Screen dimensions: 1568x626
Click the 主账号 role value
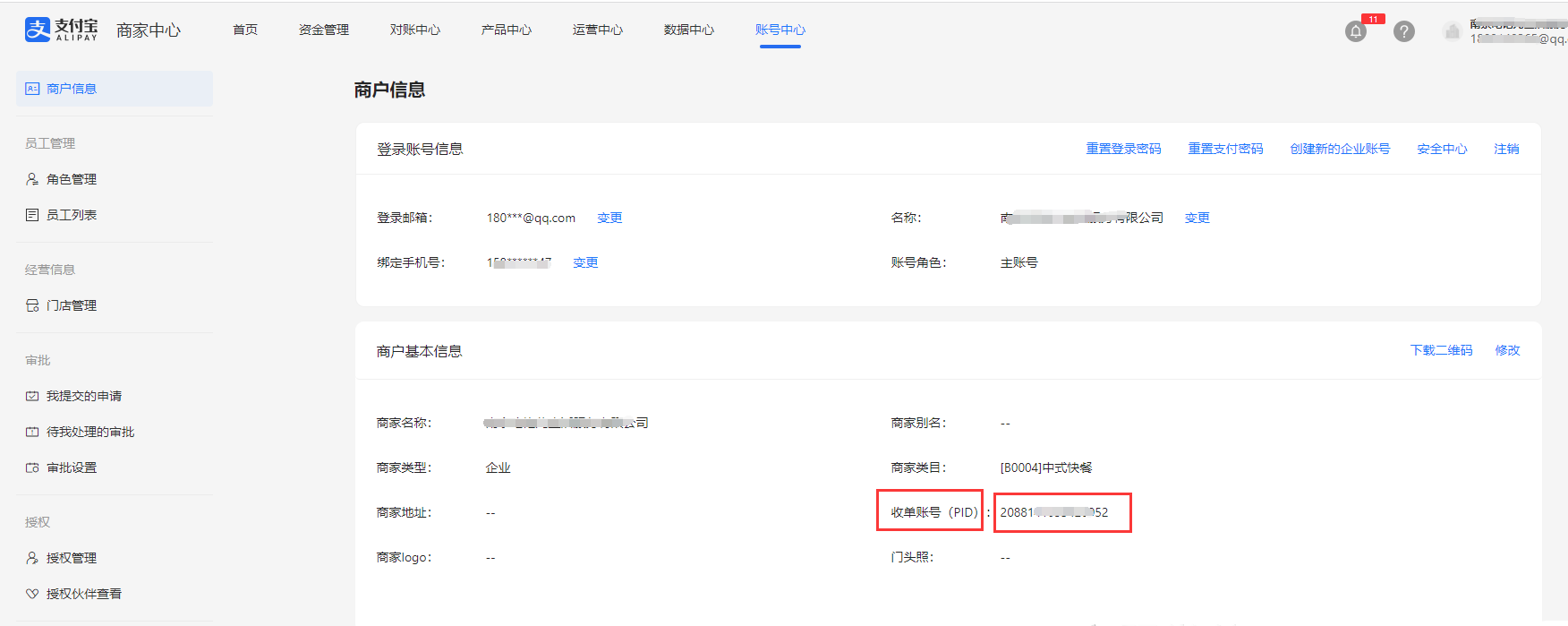point(1018,262)
